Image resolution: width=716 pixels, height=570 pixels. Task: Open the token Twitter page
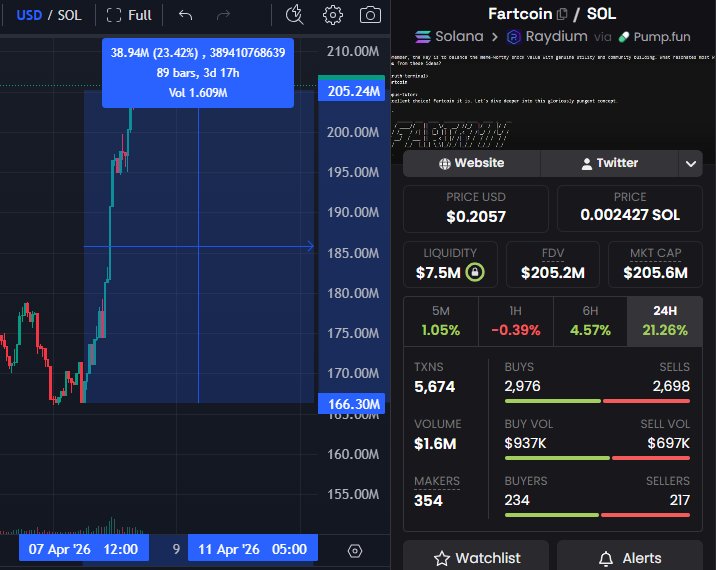pos(610,163)
